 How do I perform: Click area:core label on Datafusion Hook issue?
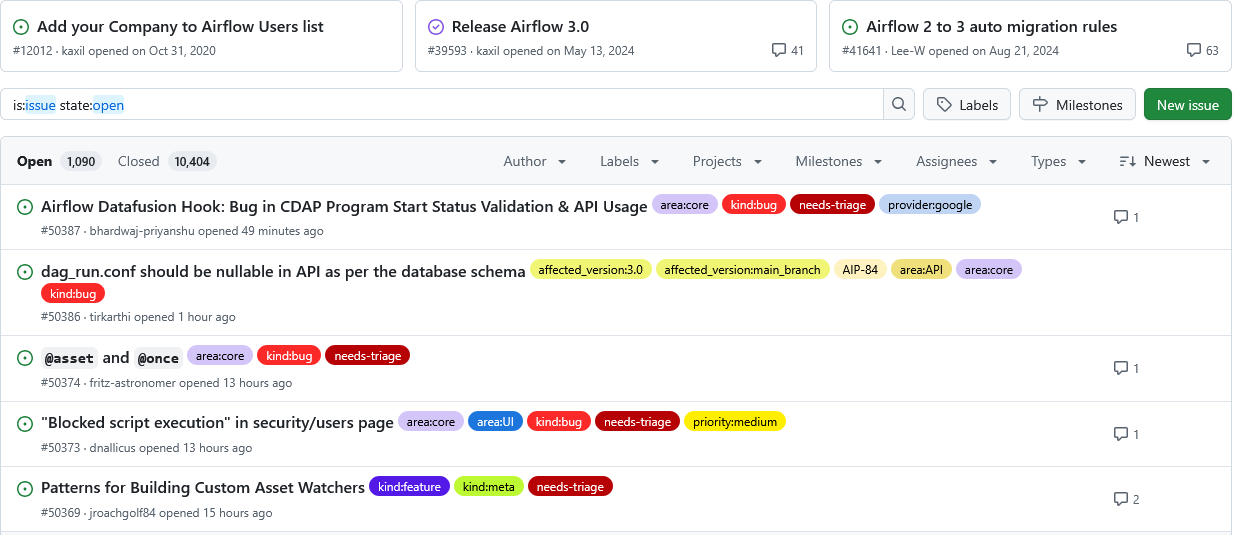685,205
